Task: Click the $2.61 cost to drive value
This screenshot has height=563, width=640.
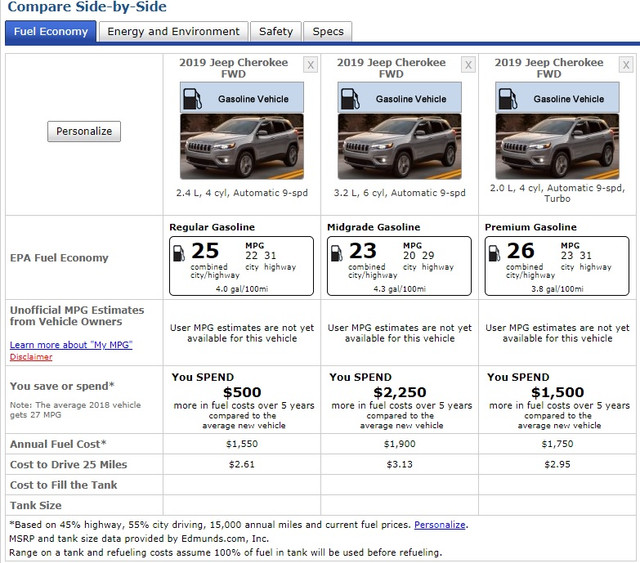Action: (242, 464)
